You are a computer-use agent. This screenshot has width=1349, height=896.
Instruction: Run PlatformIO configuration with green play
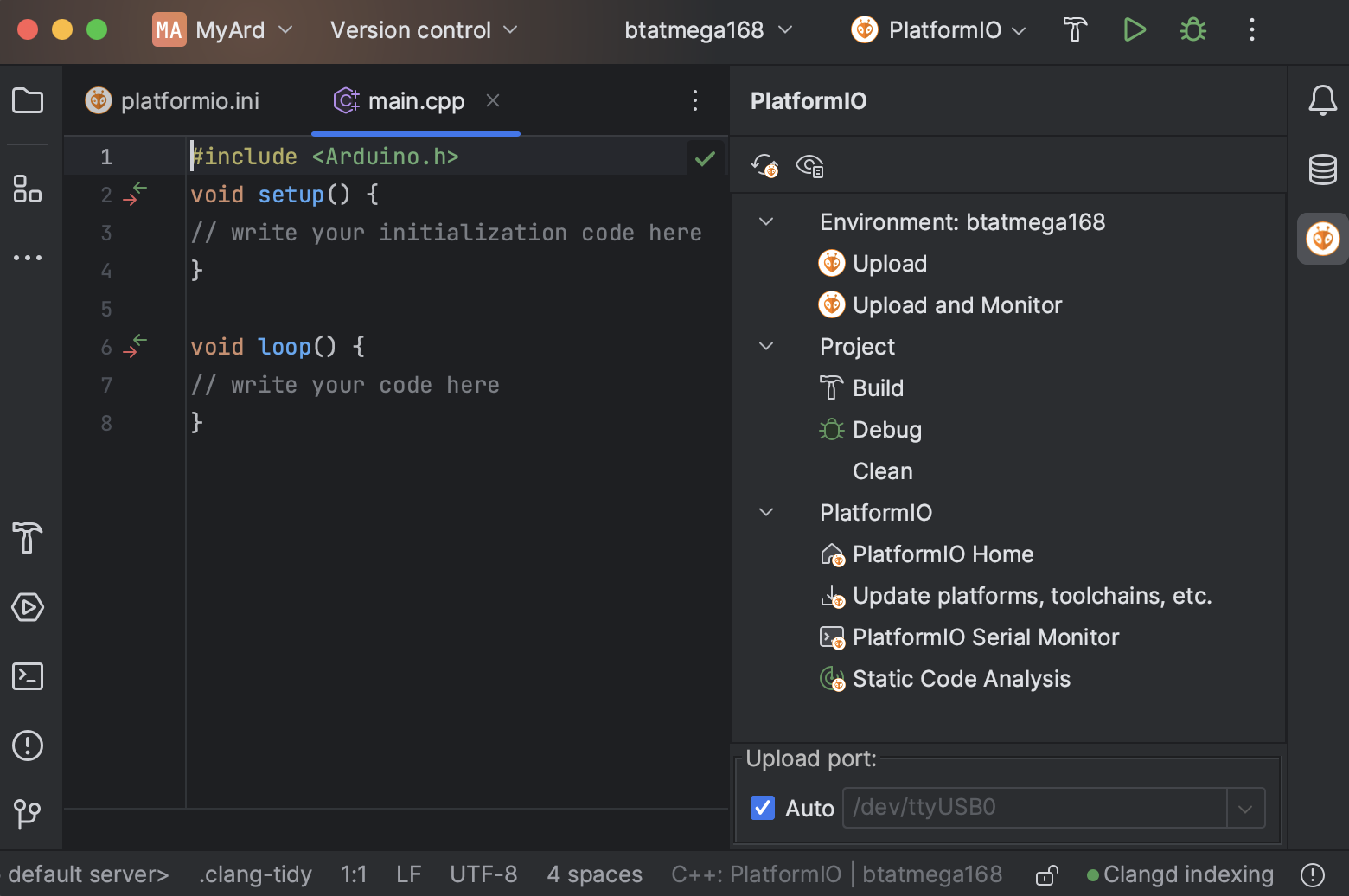1135,30
